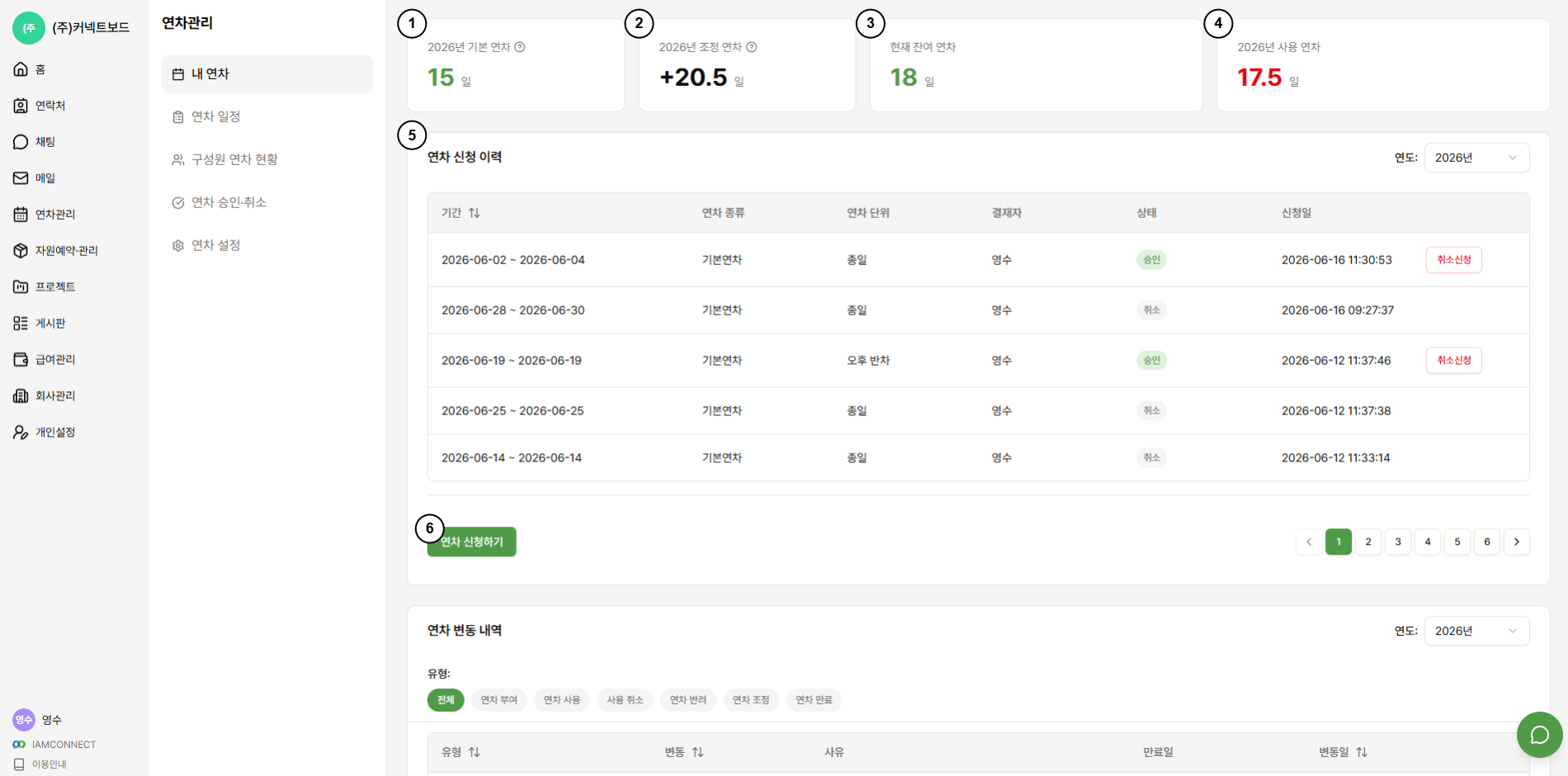Sort change history by 변동일 column
This screenshot has height=776, width=1568.
point(1362,752)
